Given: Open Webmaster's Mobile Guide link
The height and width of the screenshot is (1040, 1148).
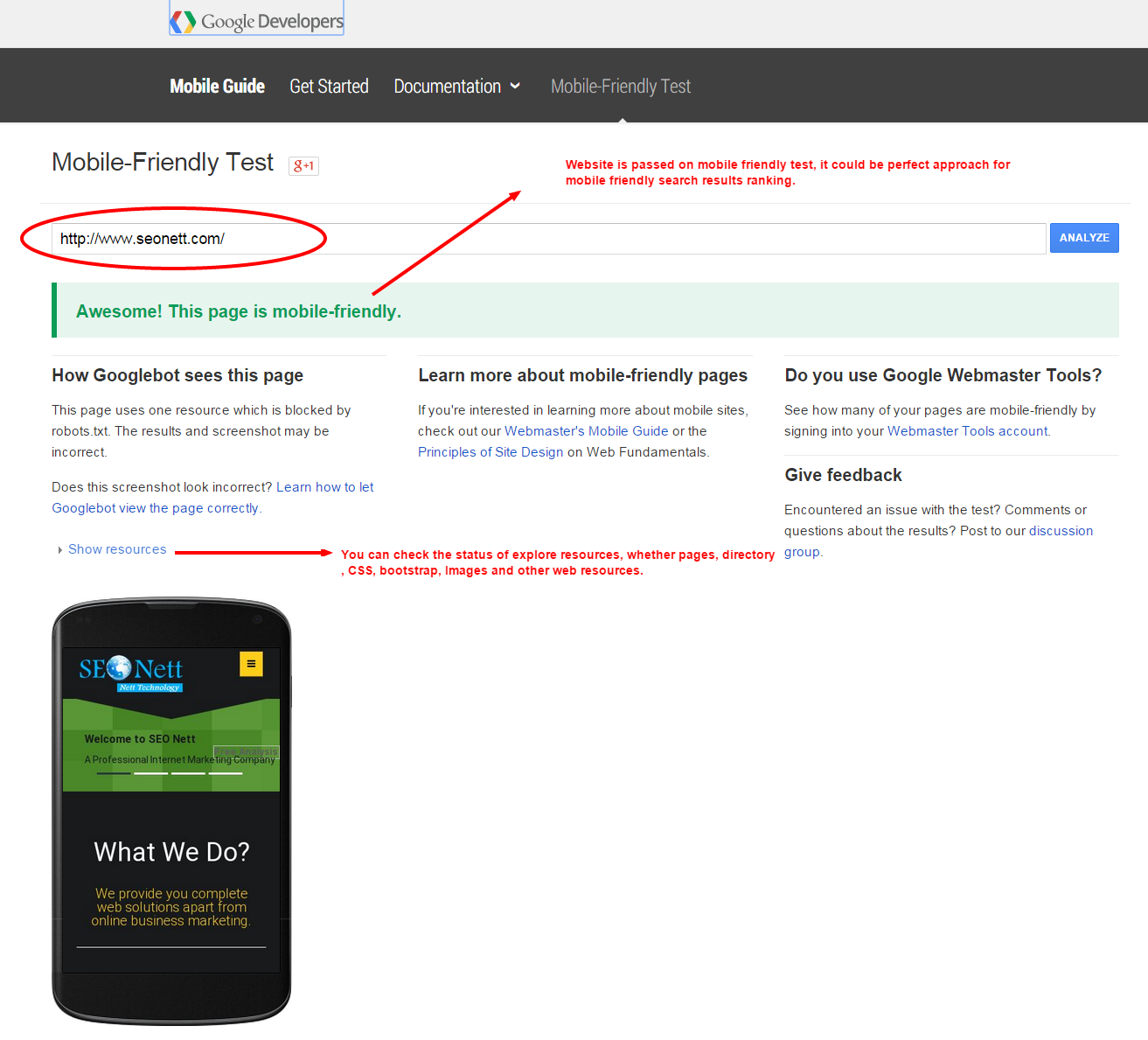Looking at the screenshot, I should click(x=586, y=431).
